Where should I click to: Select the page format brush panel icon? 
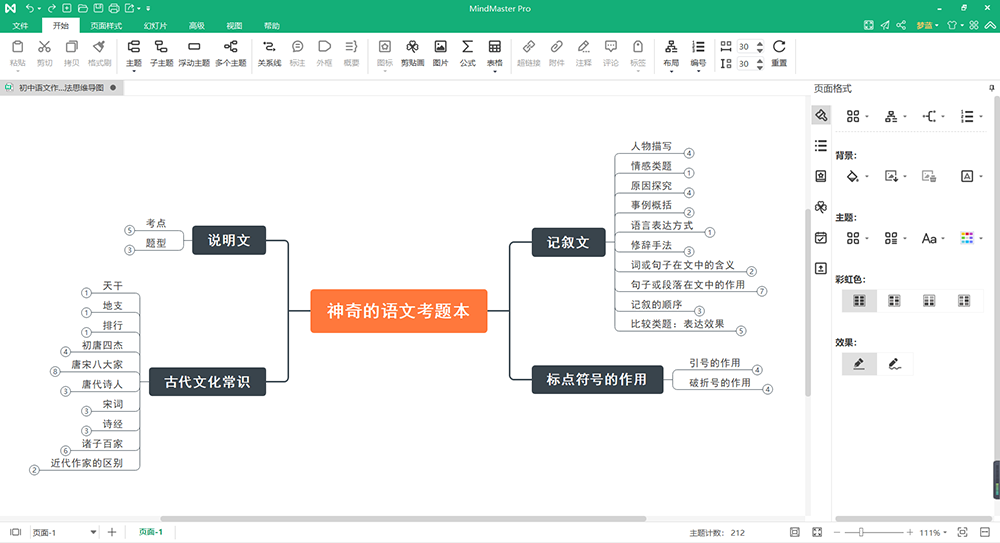821,115
